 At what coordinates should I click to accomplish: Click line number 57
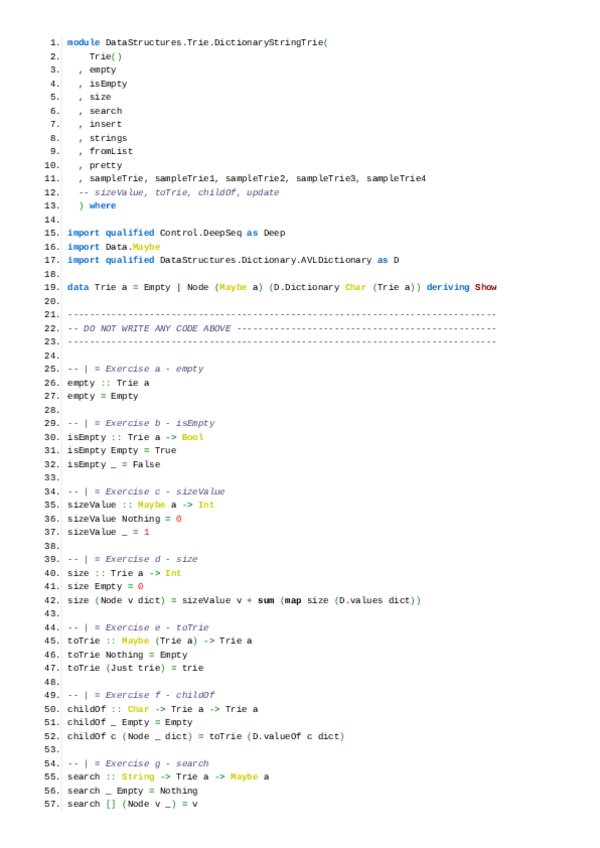[52, 804]
